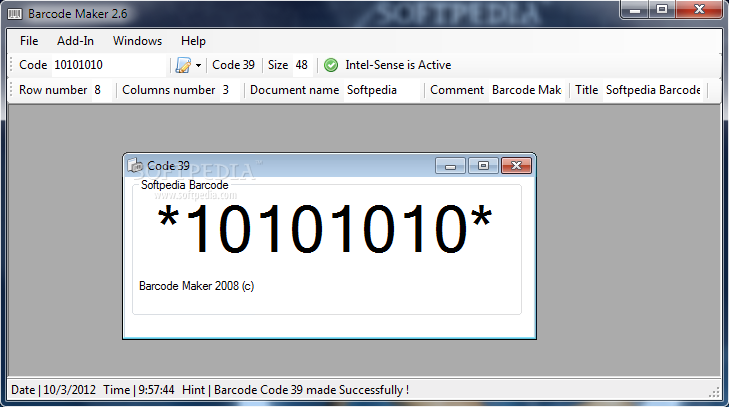Minimize the Code 39 child window
This screenshot has width=729, height=407.
click(x=450, y=166)
